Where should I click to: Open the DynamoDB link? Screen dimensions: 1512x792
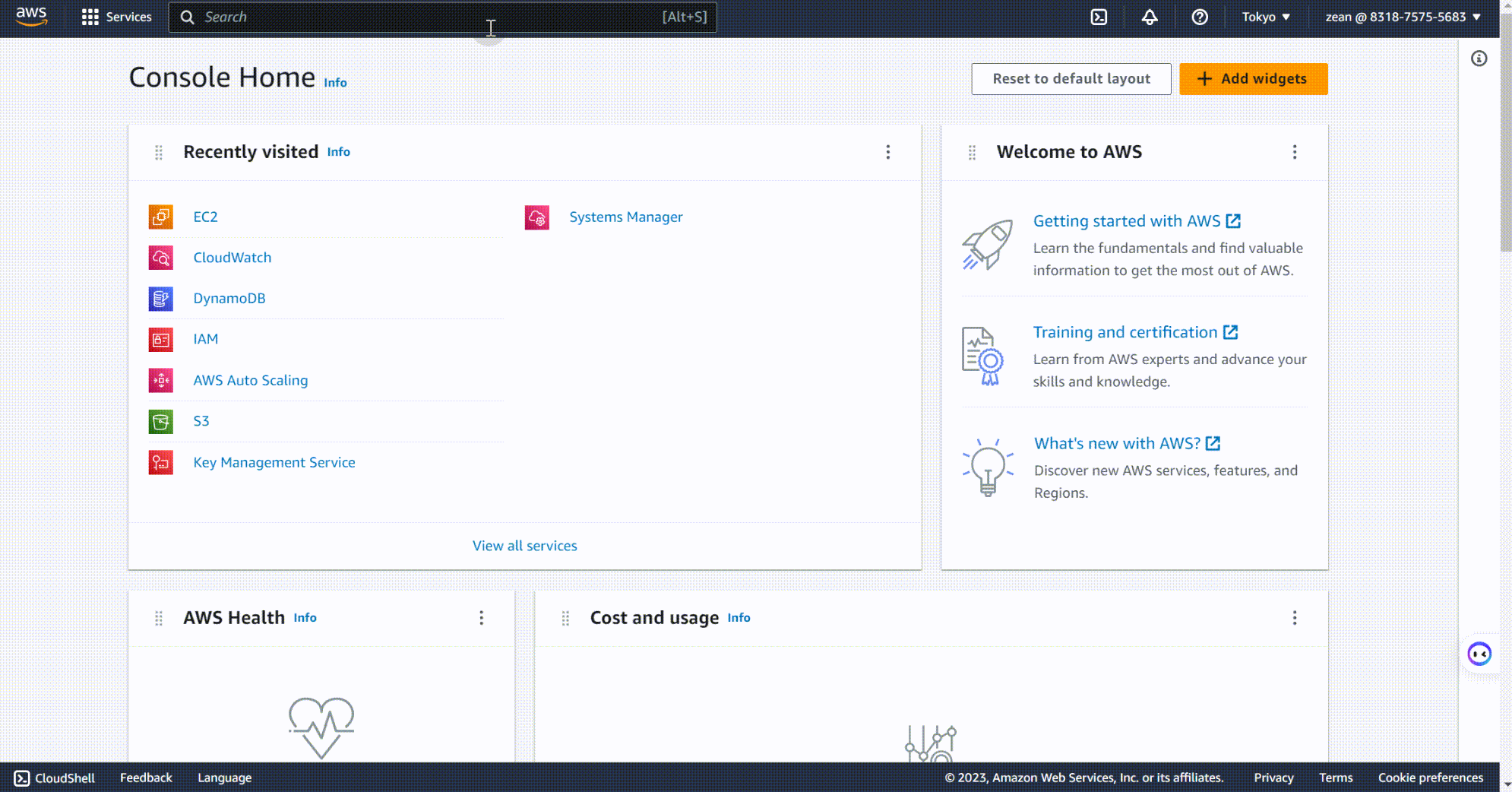click(x=229, y=299)
